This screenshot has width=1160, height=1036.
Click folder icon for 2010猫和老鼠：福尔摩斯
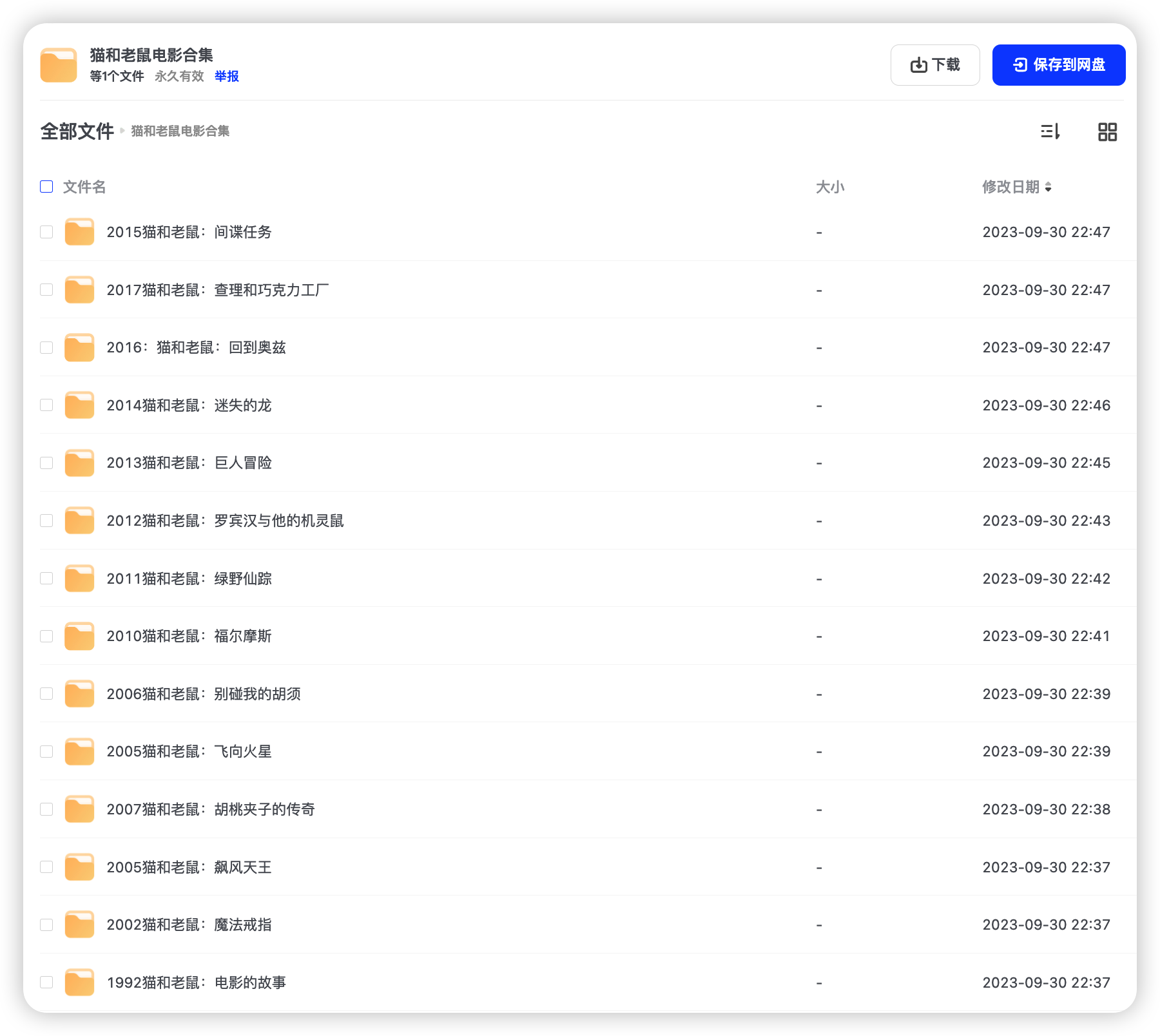[x=80, y=636]
